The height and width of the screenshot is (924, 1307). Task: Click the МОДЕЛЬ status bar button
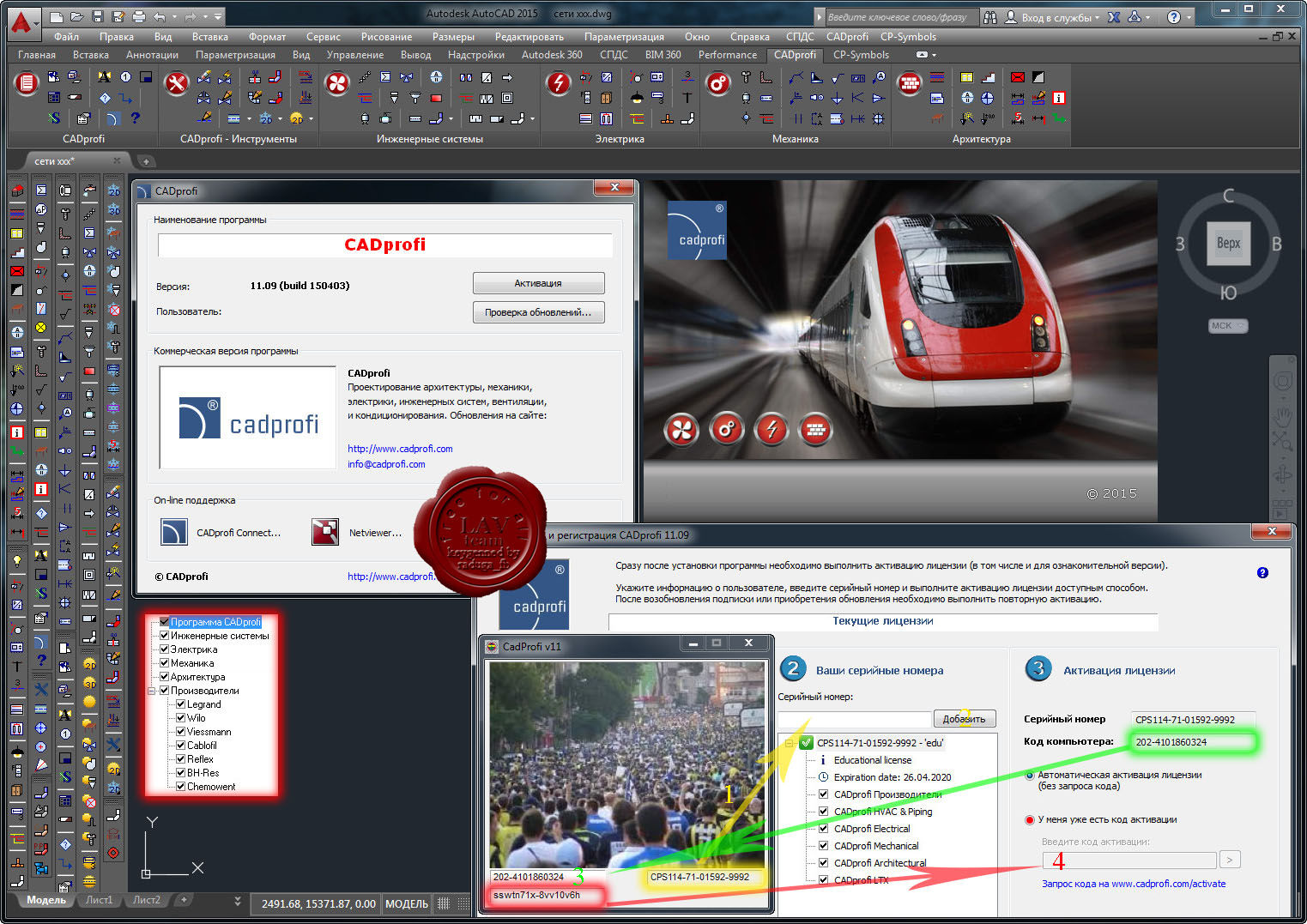click(x=406, y=903)
